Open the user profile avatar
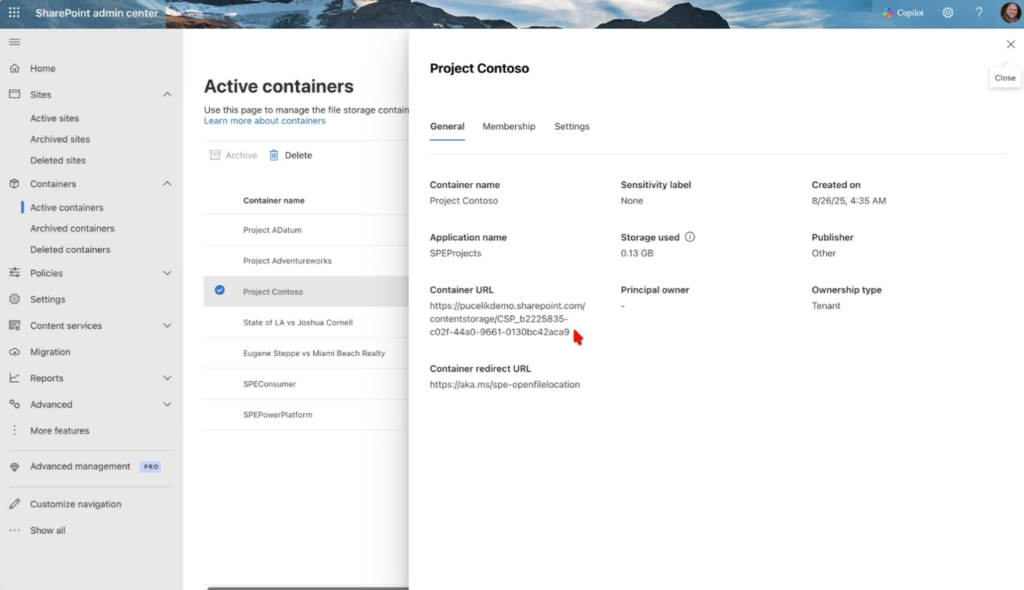Screen dimensions: 1024x590 click(x=1010, y=12)
